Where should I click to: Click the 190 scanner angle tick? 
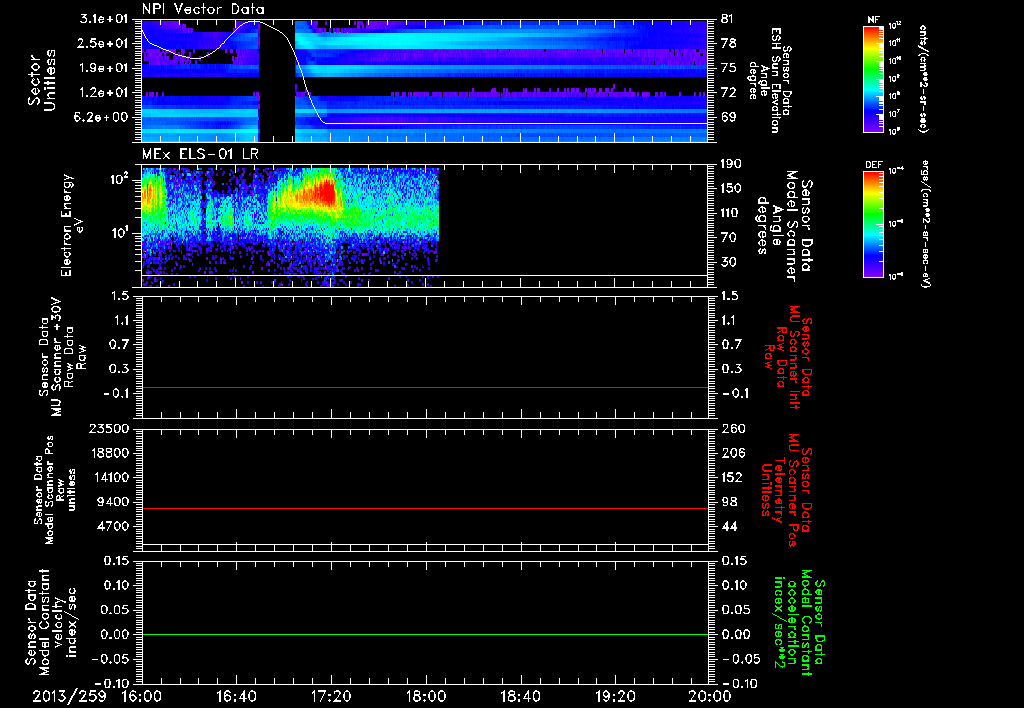731,164
